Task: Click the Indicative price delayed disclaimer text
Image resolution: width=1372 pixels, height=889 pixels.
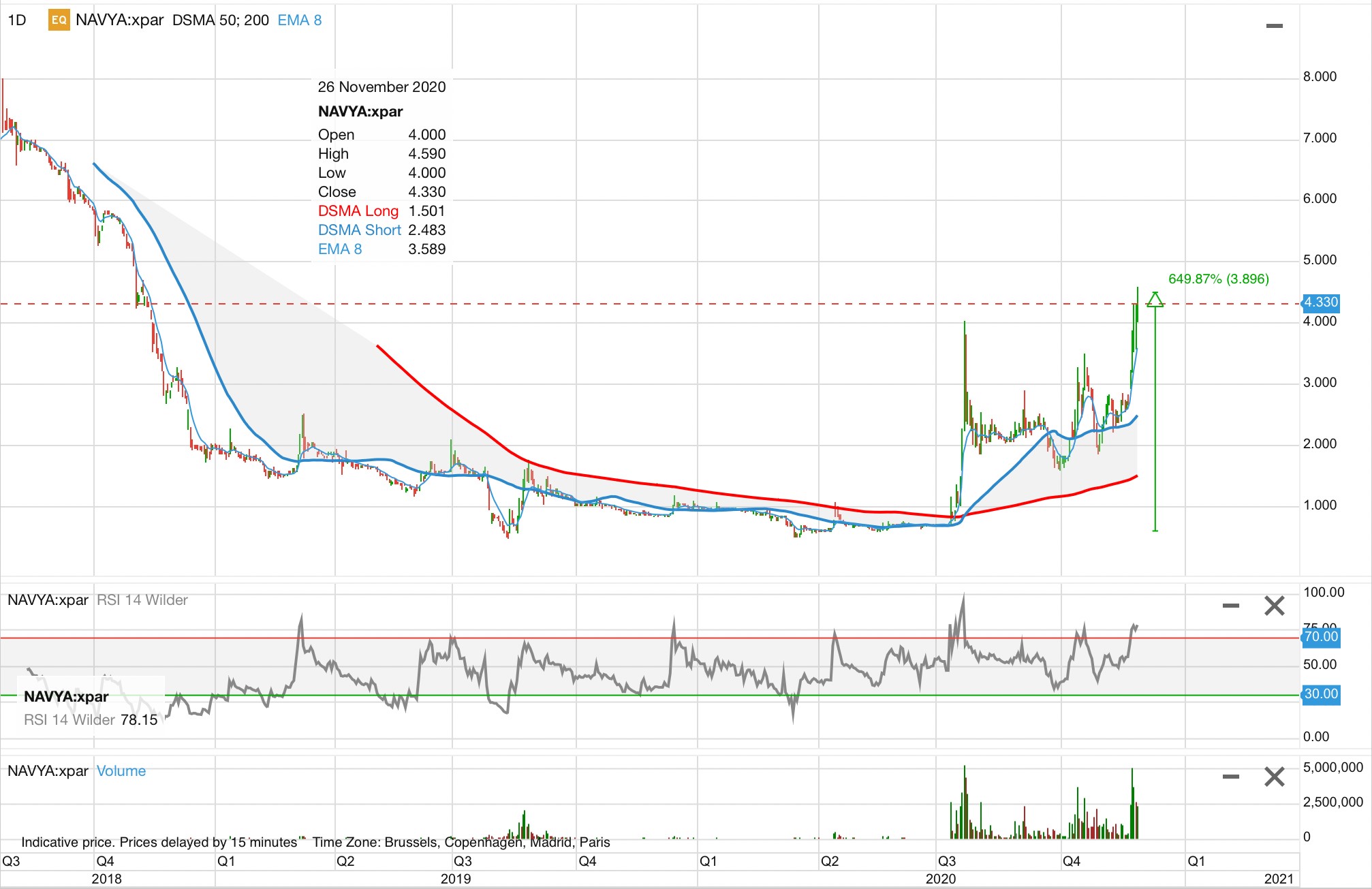Action: [x=159, y=842]
